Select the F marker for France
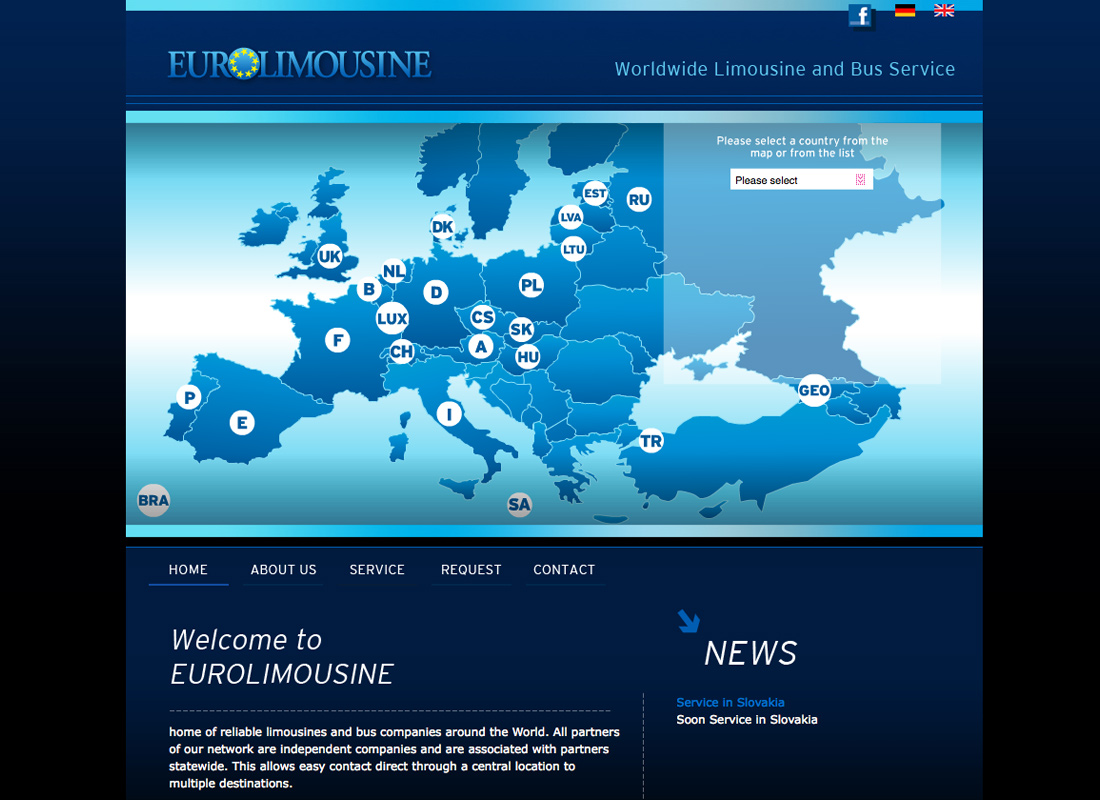 [337, 340]
